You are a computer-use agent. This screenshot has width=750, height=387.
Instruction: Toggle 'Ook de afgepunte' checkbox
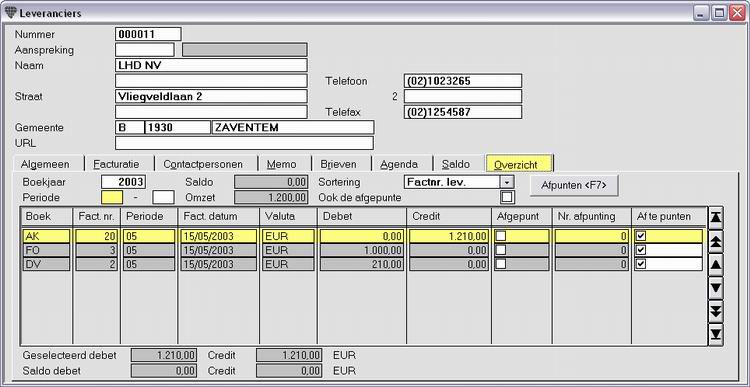click(x=507, y=197)
